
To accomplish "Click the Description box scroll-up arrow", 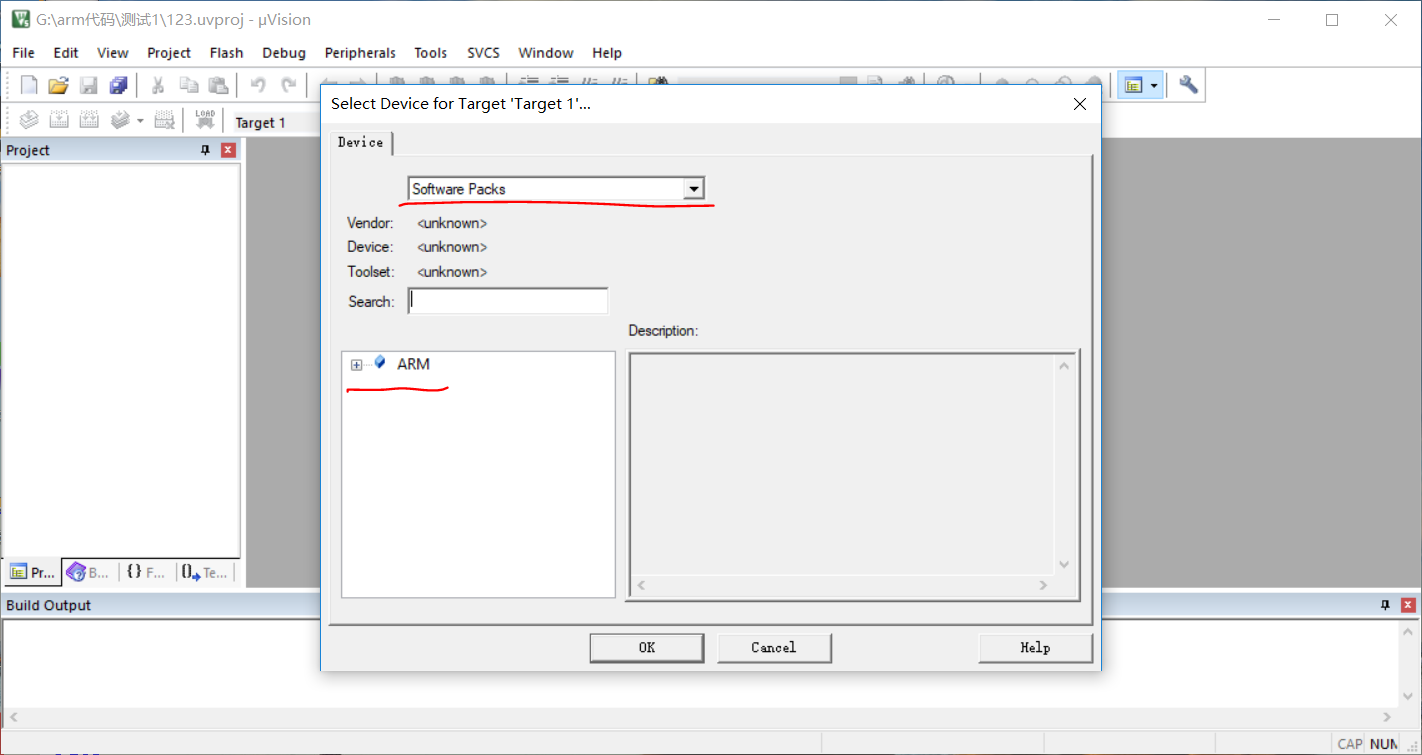I will click(1064, 366).
